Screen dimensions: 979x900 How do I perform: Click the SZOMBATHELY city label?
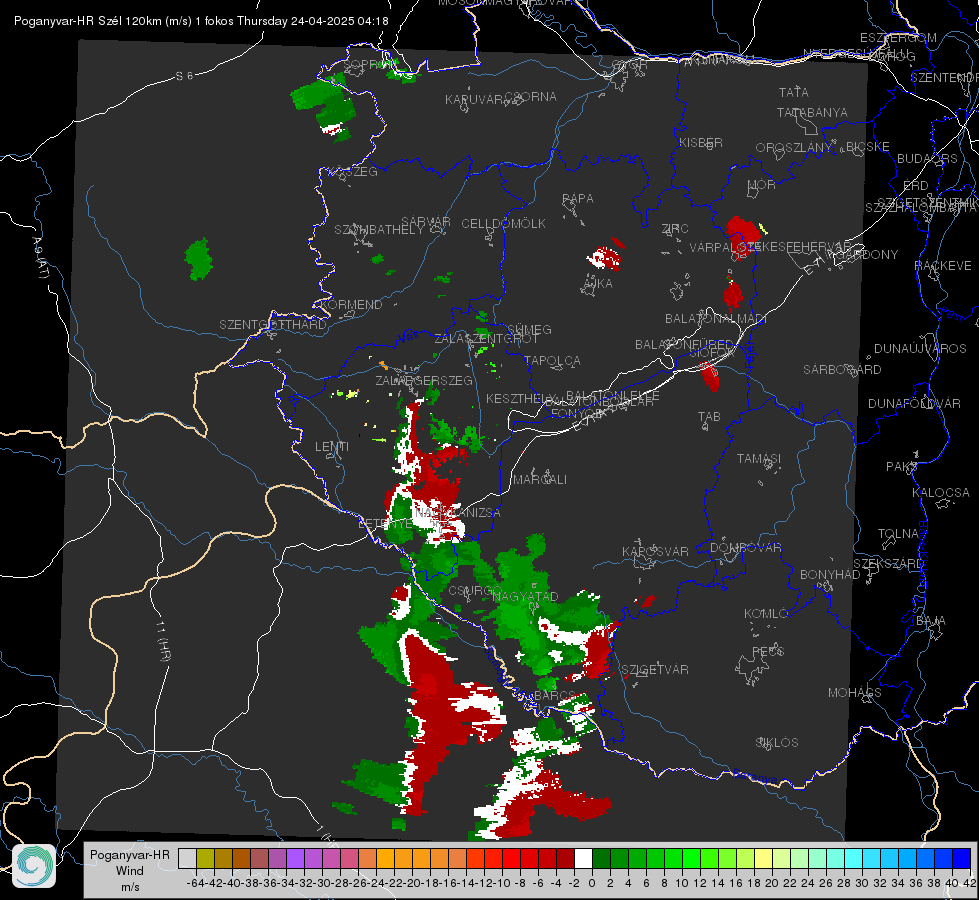379,230
